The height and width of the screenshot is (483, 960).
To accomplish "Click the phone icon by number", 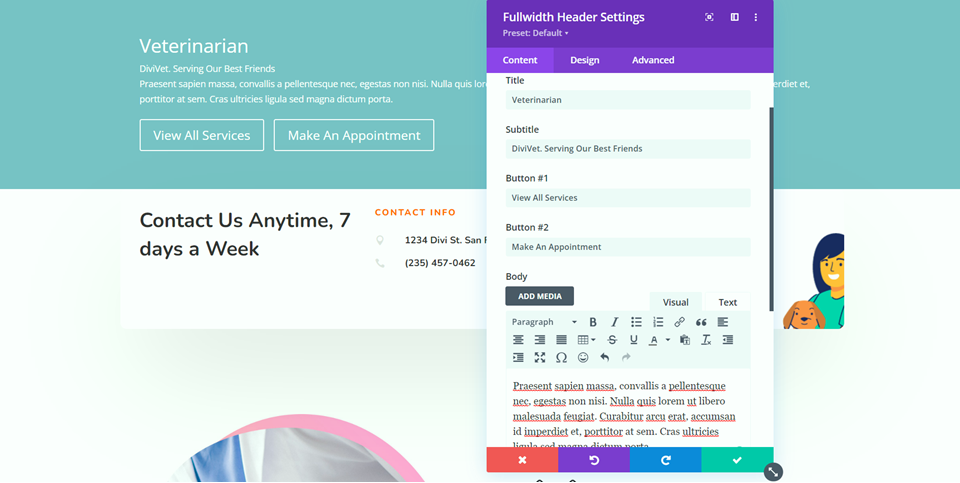I will point(380,263).
